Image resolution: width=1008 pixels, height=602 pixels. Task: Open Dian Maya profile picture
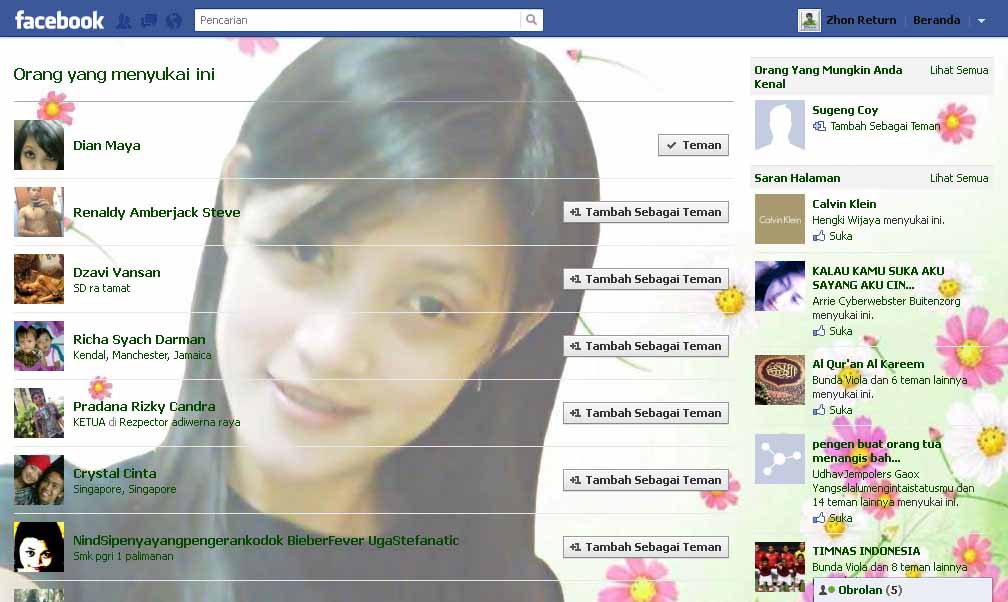pos(39,145)
